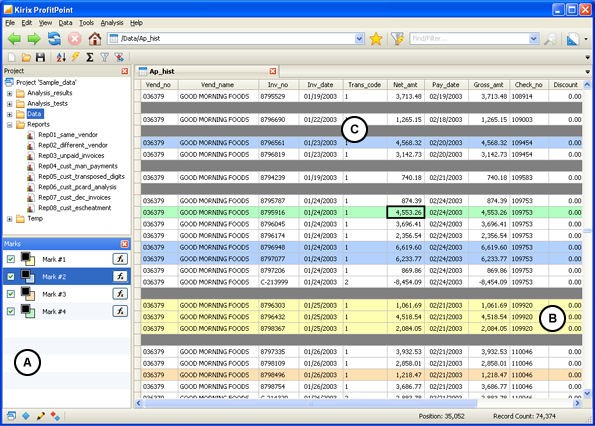The width and height of the screenshot is (595, 426).
Task: Click the vertical scrollbar down arrow
Action: [x=587, y=393]
